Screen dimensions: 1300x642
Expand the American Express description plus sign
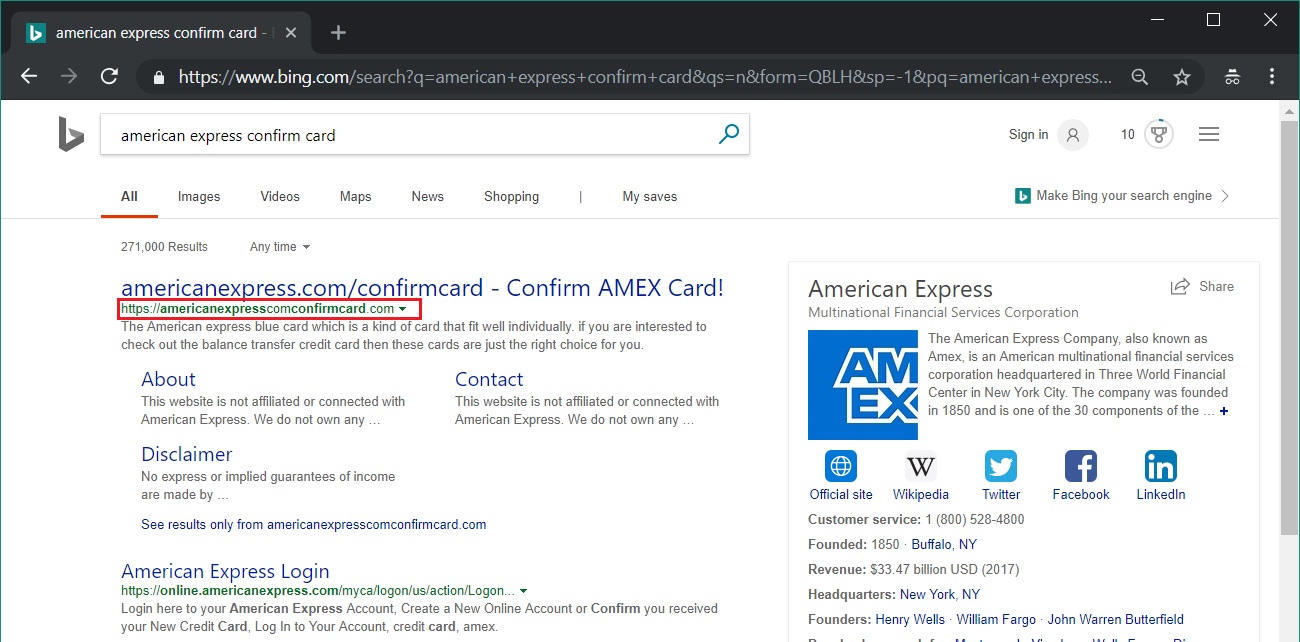click(x=1224, y=411)
